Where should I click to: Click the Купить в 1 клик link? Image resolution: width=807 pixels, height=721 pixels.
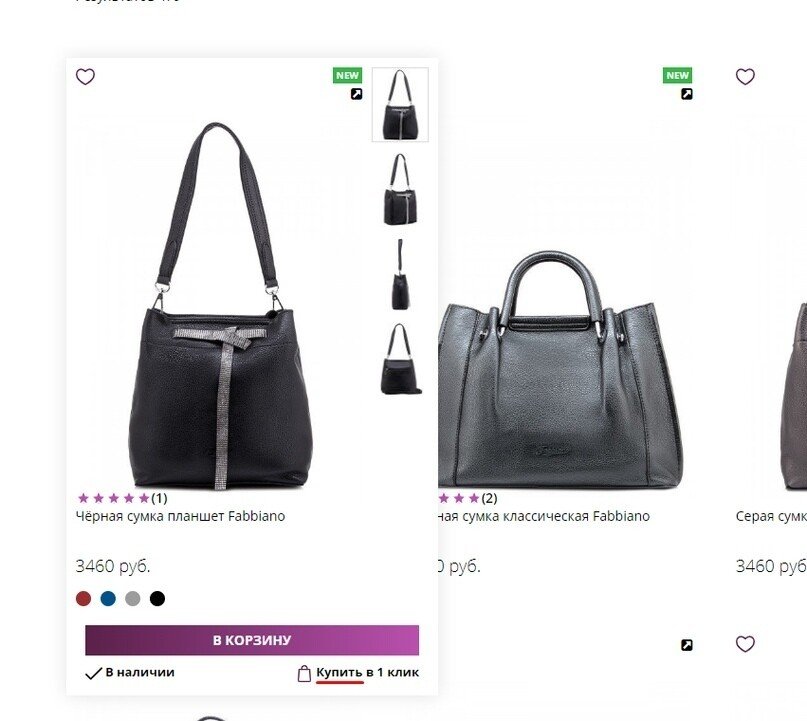tap(367, 672)
